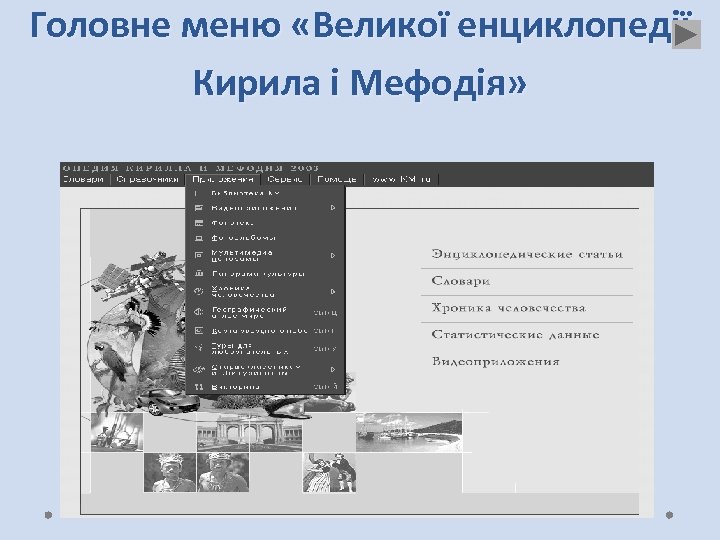This screenshot has height=540, width=720.
Task: Open www.KM.ru from the menu bar
Action: [x=402, y=180]
